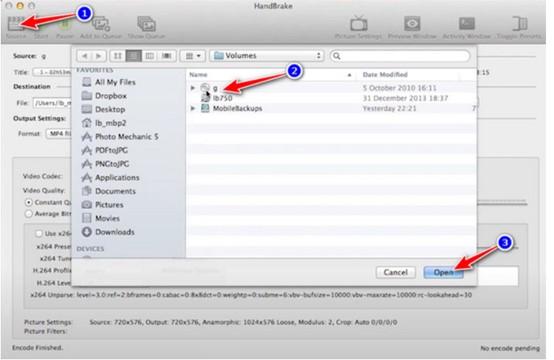Click date 'Yesterday 22:21'
The height and width of the screenshot is (360, 554).
[x=389, y=108]
